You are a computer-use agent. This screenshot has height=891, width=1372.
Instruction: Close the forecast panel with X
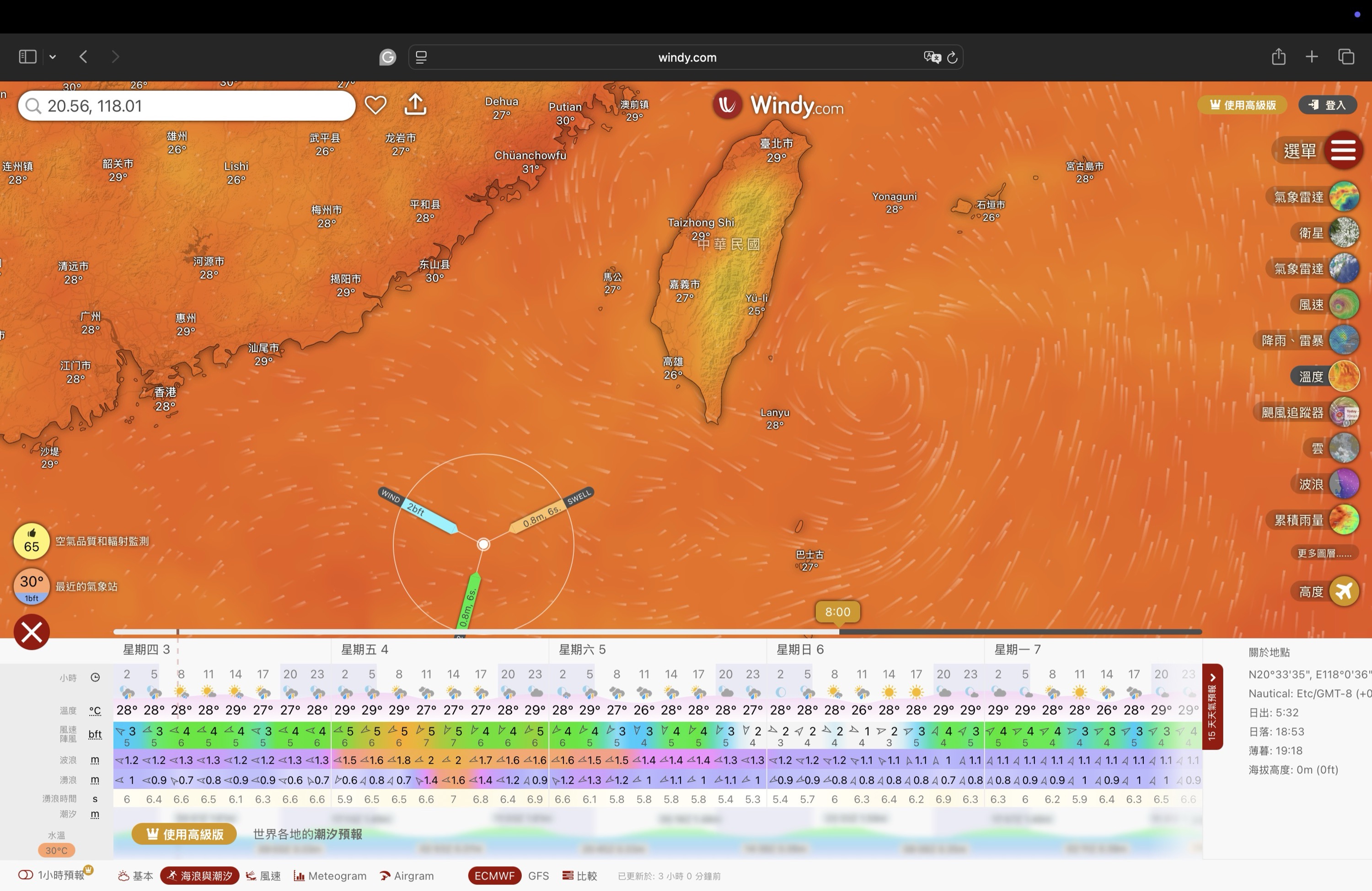32,632
